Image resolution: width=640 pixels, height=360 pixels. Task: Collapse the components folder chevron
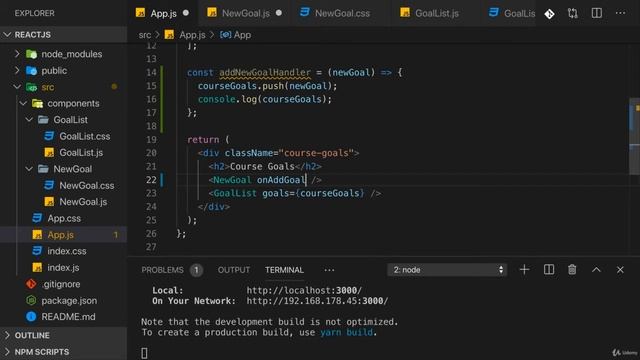pos(23,103)
